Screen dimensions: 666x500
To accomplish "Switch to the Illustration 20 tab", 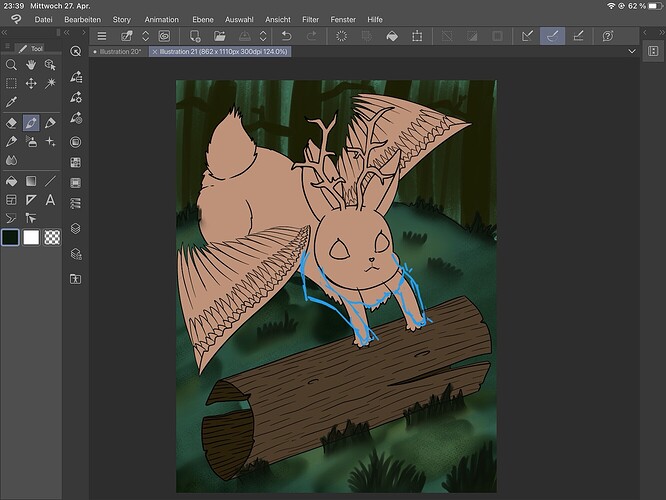I will [x=118, y=51].
